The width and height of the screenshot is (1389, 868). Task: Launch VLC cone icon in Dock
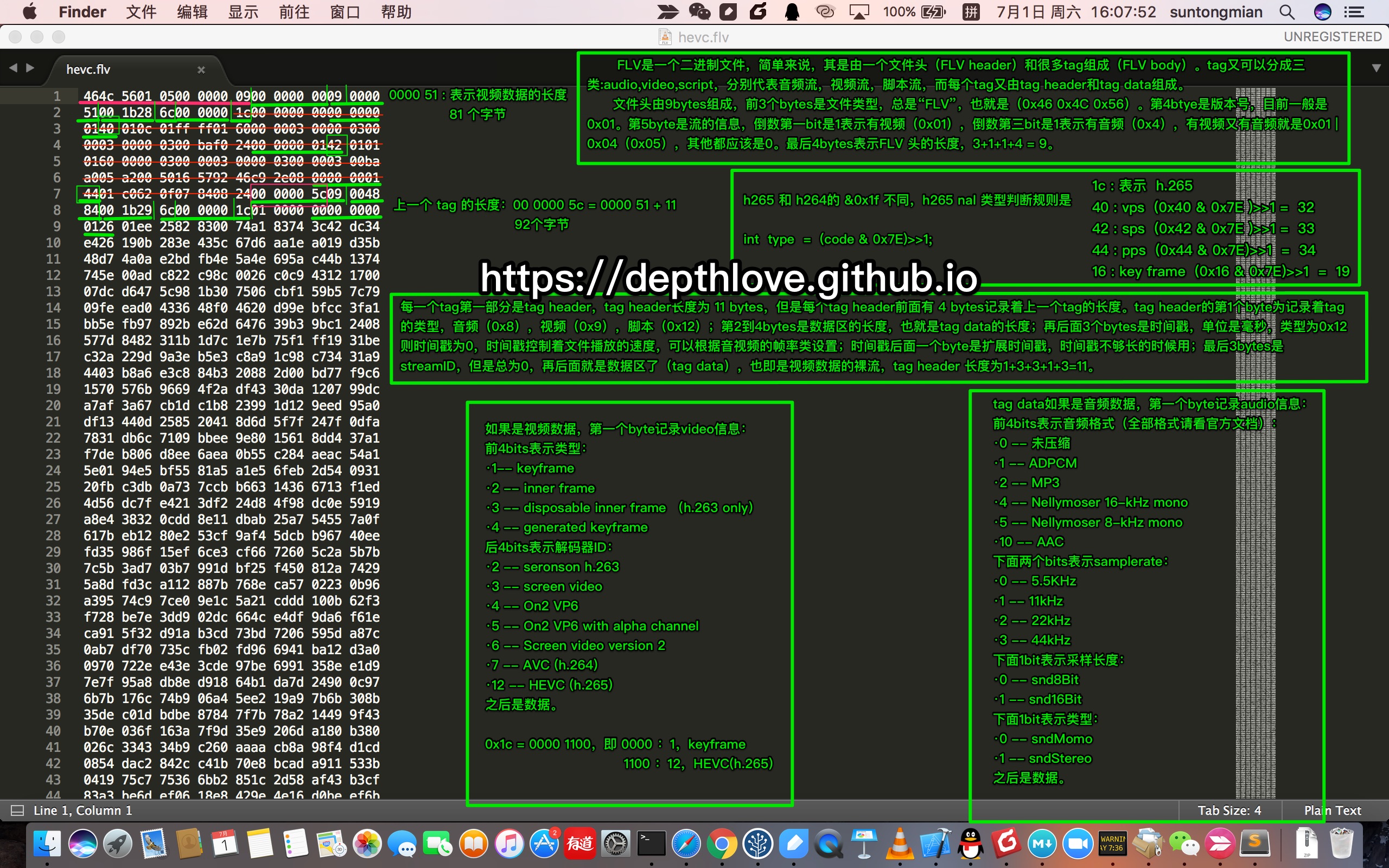coord(900,843)
